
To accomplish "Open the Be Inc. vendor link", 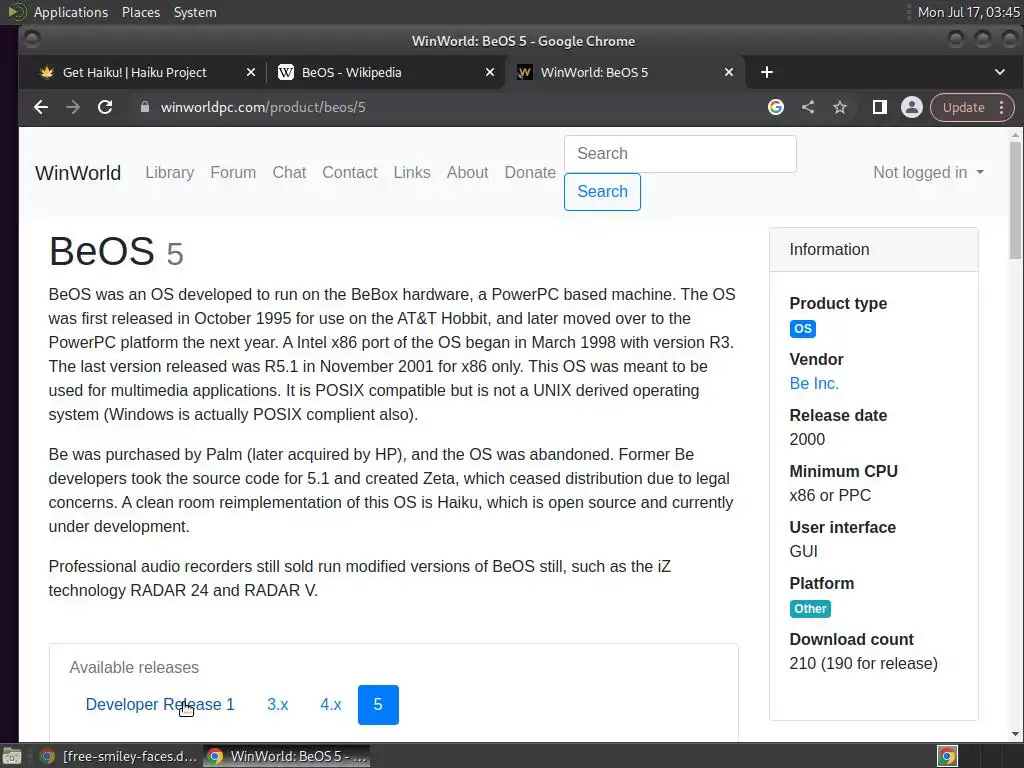I will point(814,383).
